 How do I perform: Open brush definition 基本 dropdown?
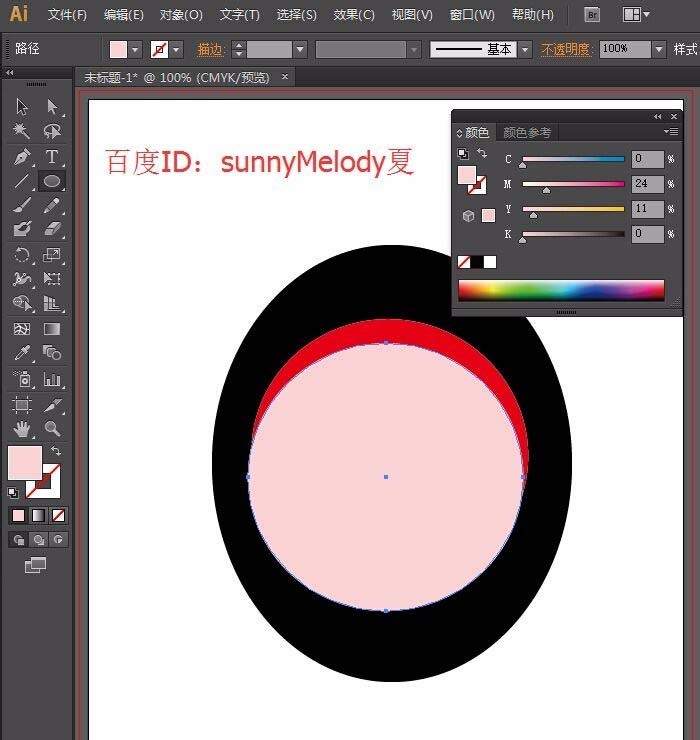(x=524, y=49)
